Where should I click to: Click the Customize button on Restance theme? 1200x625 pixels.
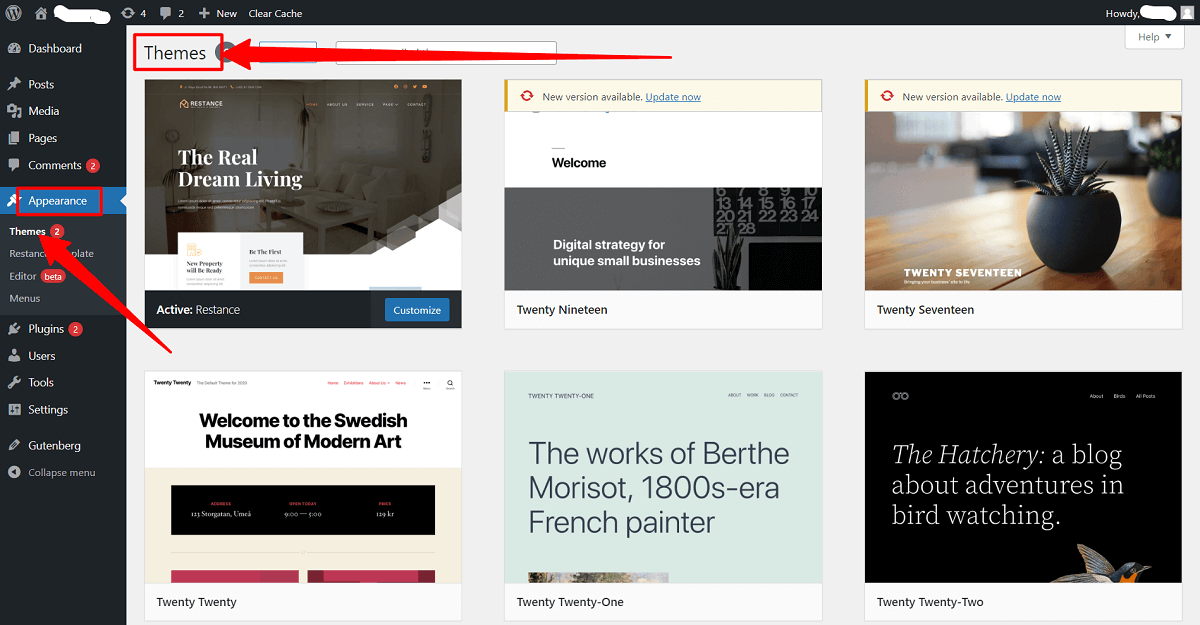click(x=417, y=309)
